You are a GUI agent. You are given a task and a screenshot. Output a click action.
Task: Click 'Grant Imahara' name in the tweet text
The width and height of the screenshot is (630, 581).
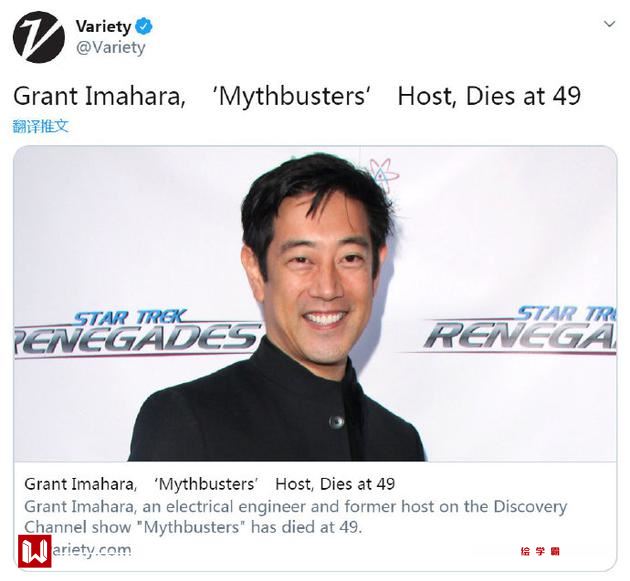(99, 96)
